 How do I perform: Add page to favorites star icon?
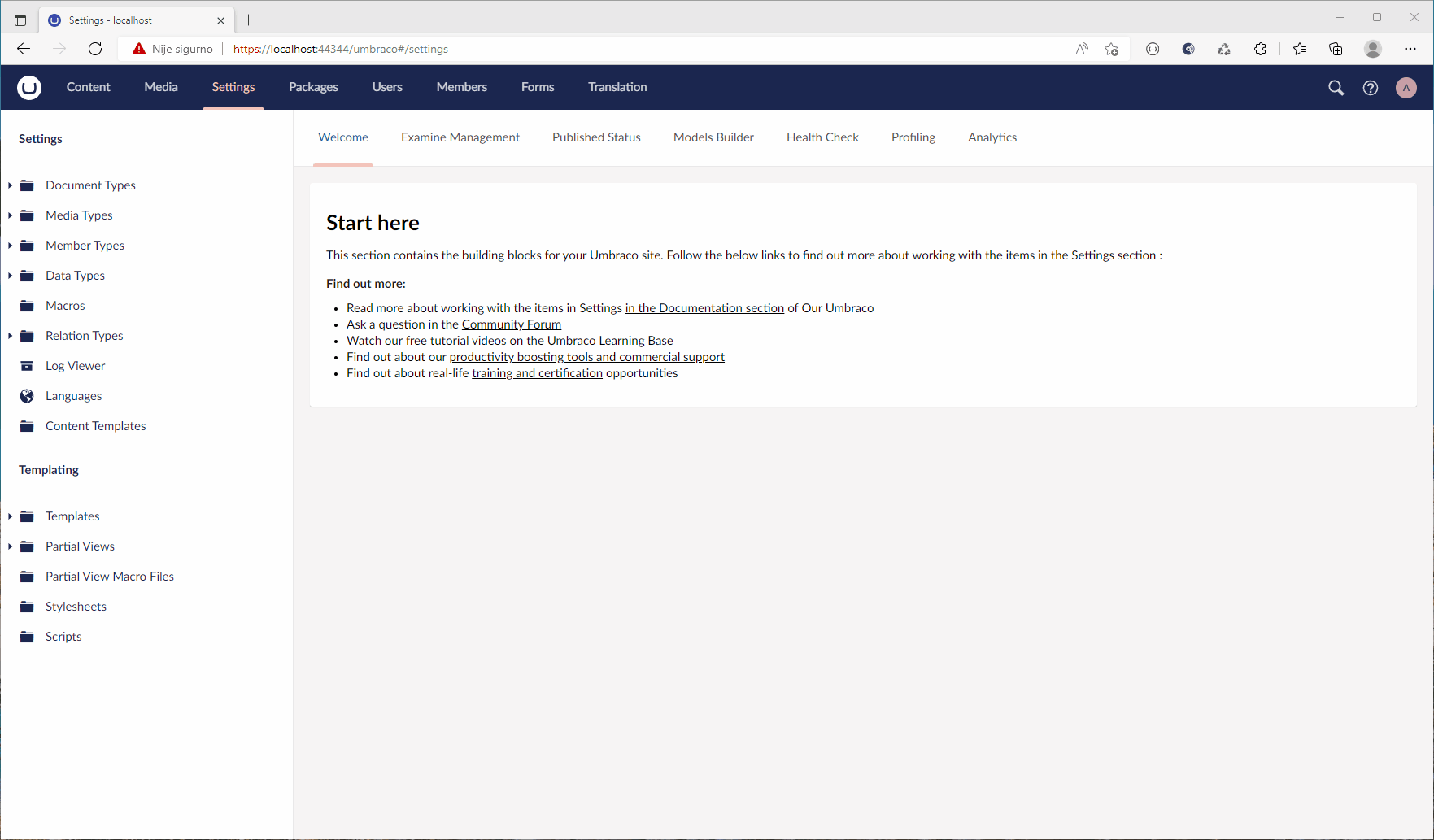point(1112,49)
